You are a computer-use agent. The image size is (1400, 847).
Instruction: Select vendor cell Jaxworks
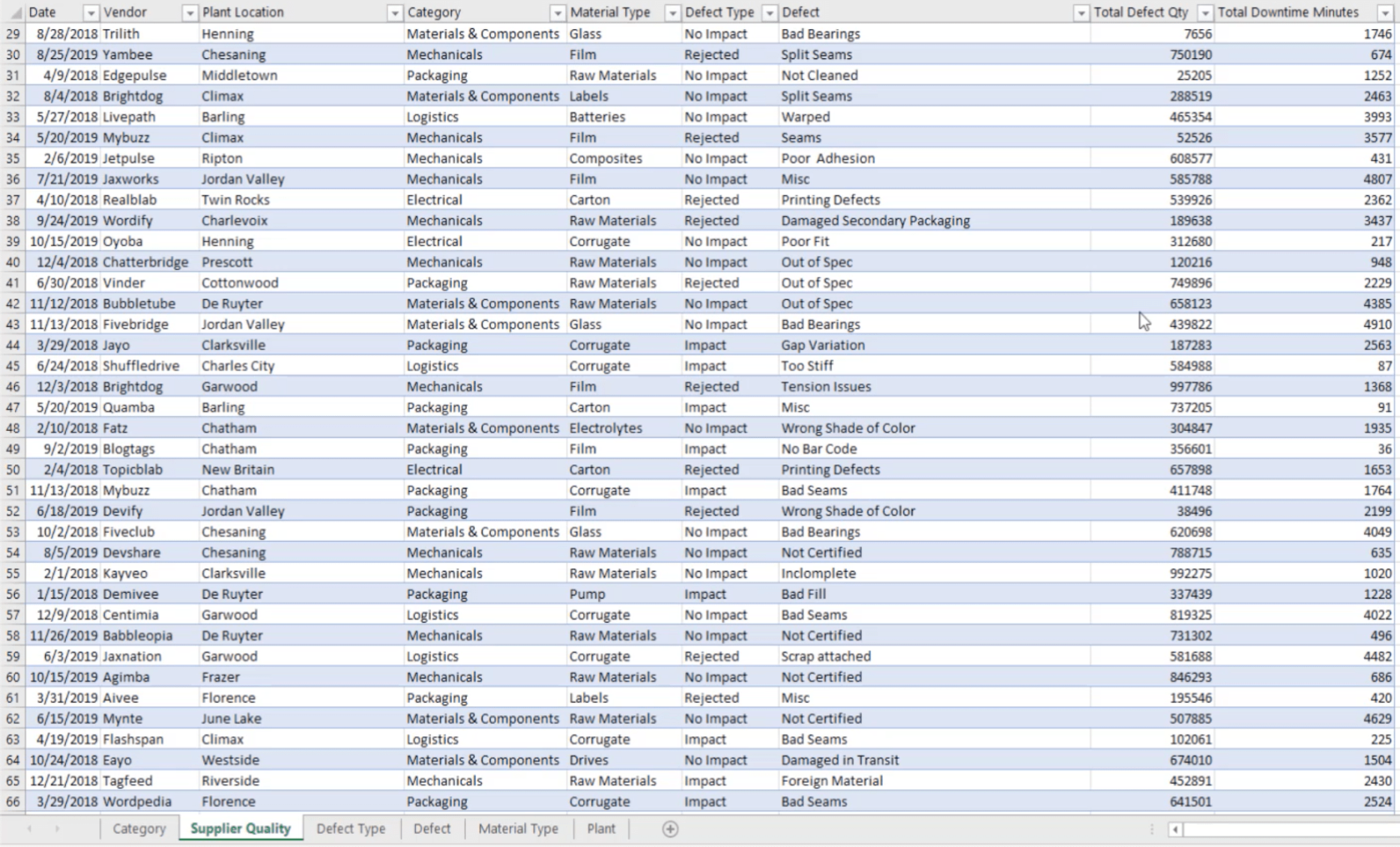(x=149, y=179)
